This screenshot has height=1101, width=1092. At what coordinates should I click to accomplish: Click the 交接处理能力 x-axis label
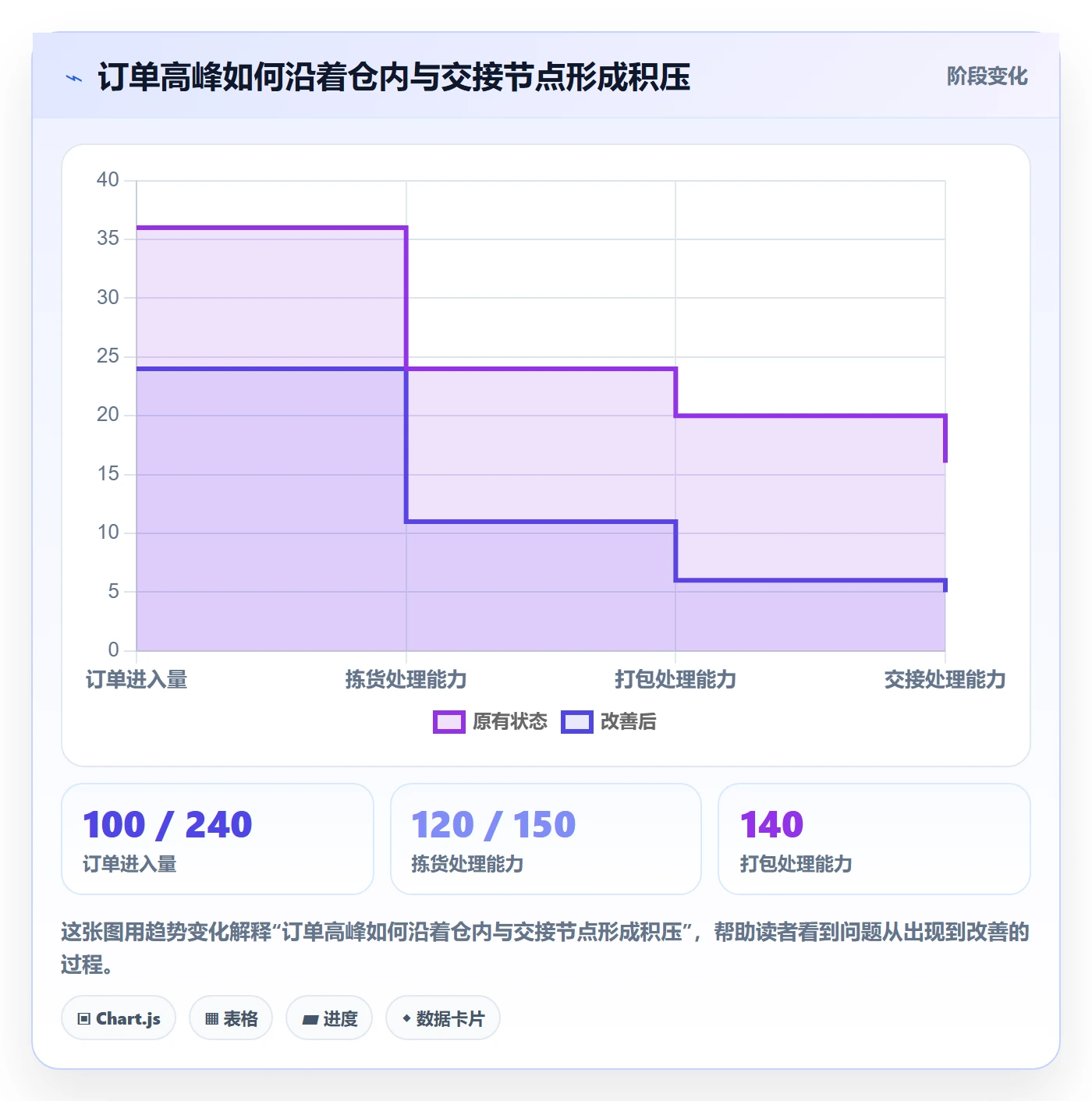(945, 680)
